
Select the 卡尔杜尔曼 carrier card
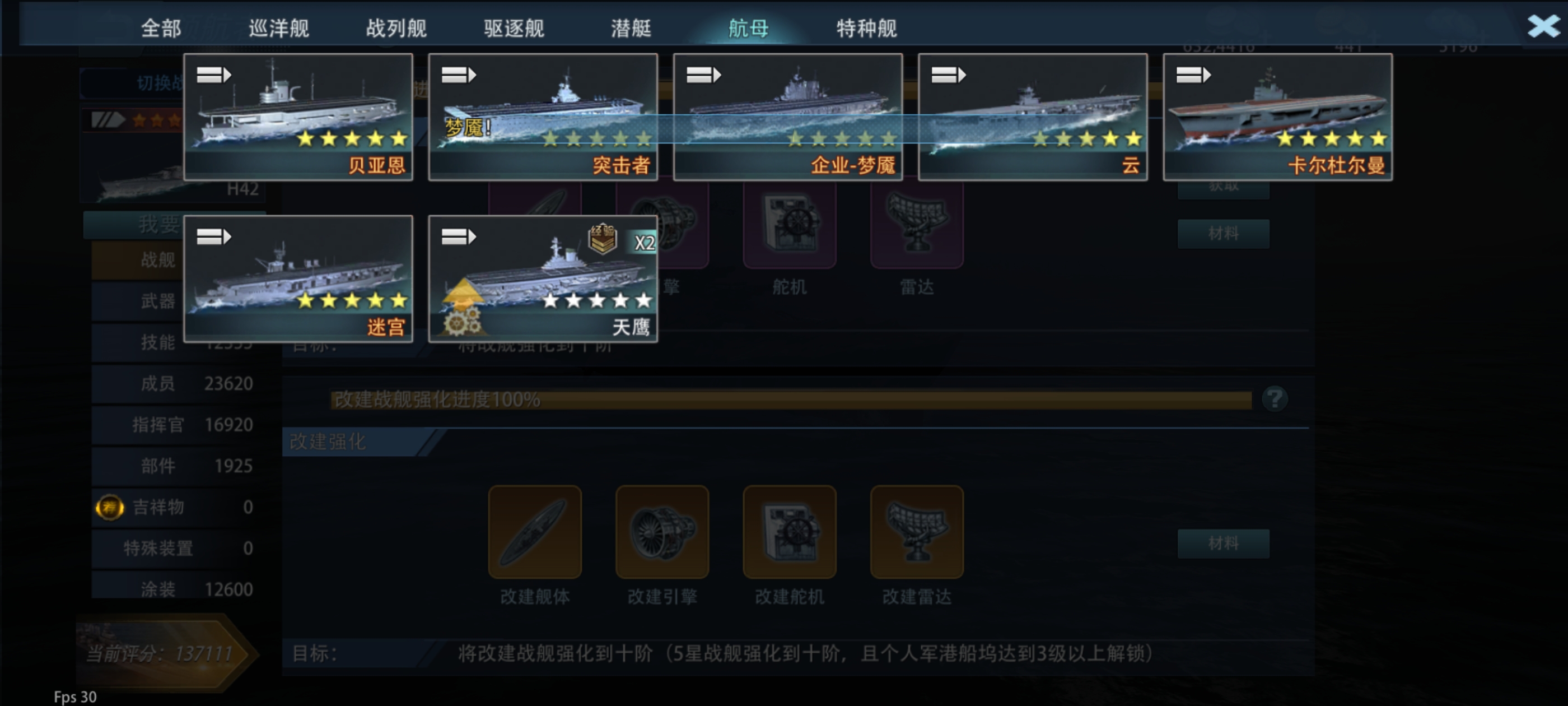tap(1278, 117)
